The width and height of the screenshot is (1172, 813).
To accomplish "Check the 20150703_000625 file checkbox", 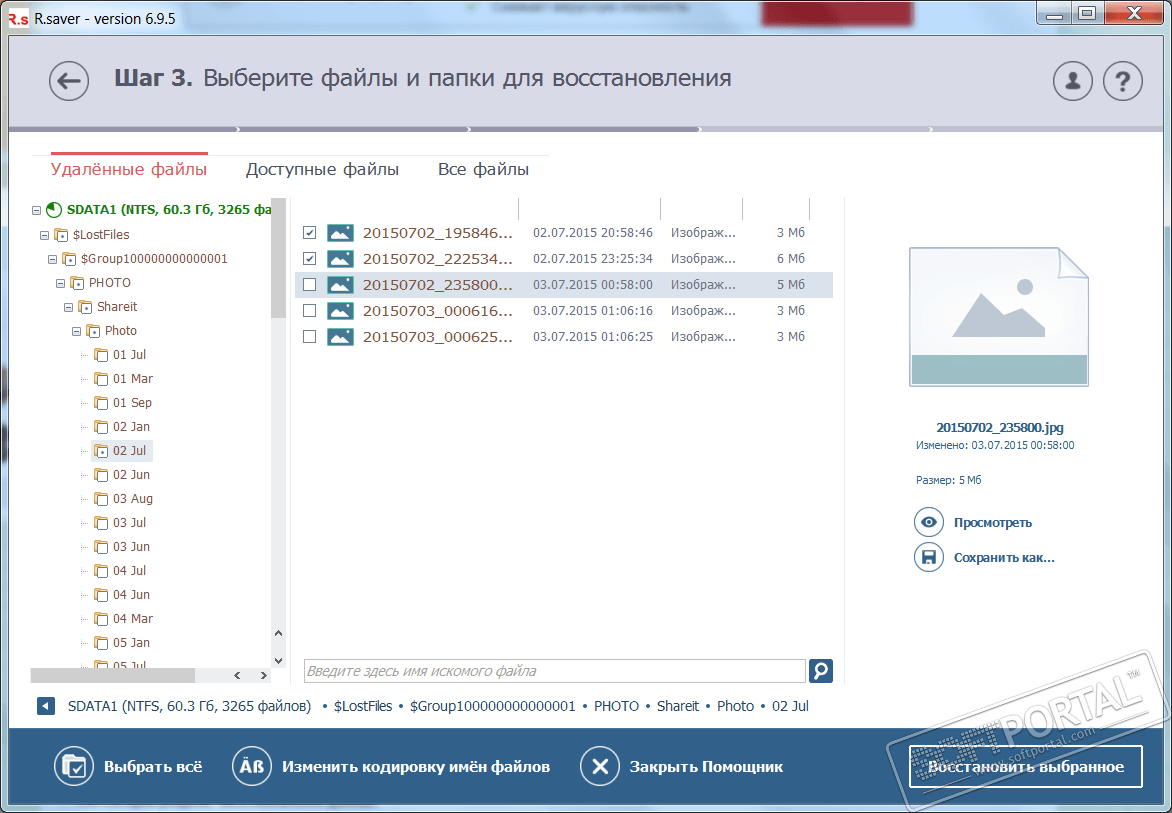I will pyautogui.click(x=309, y=337).
